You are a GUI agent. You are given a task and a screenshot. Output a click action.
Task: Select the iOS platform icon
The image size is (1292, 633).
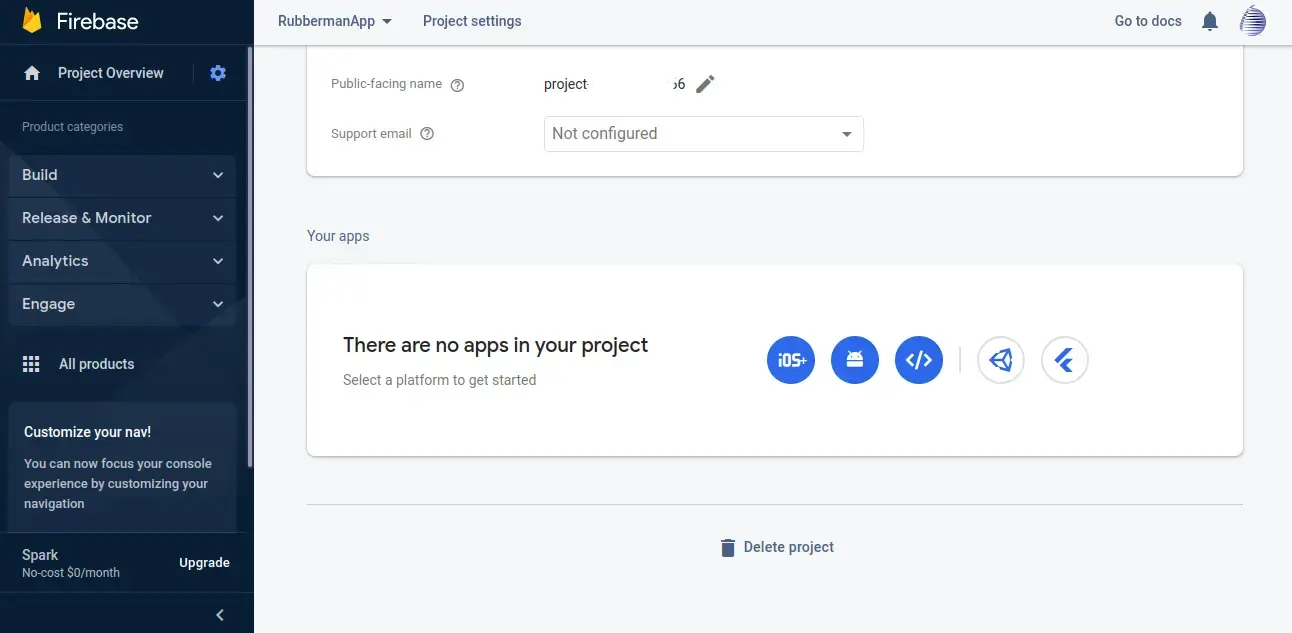[790, 360]
